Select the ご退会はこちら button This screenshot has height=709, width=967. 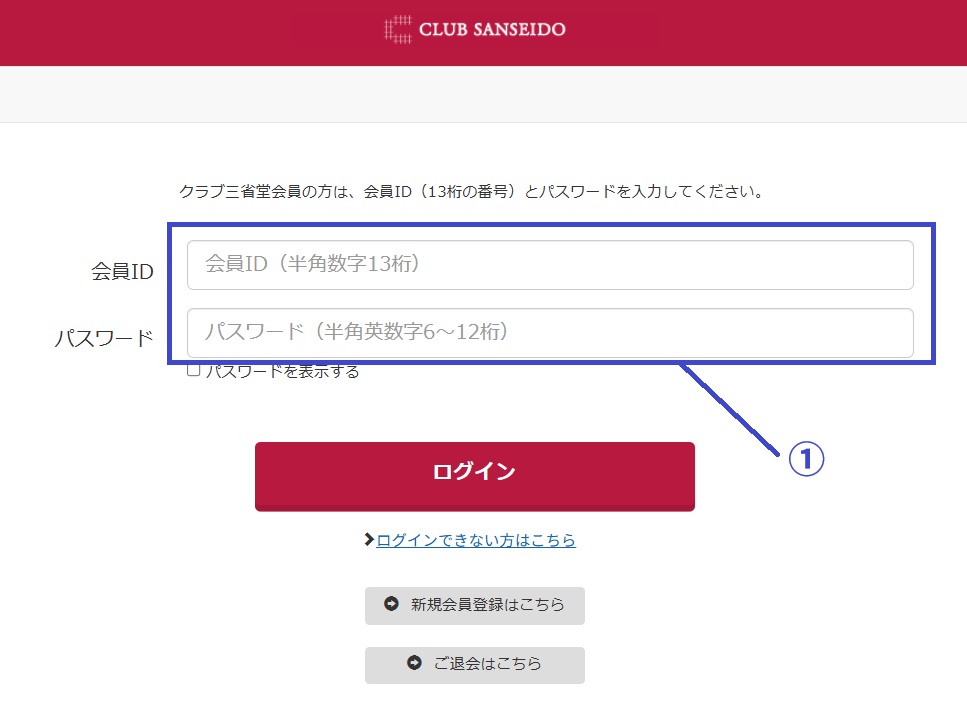(x=475, y=665)
